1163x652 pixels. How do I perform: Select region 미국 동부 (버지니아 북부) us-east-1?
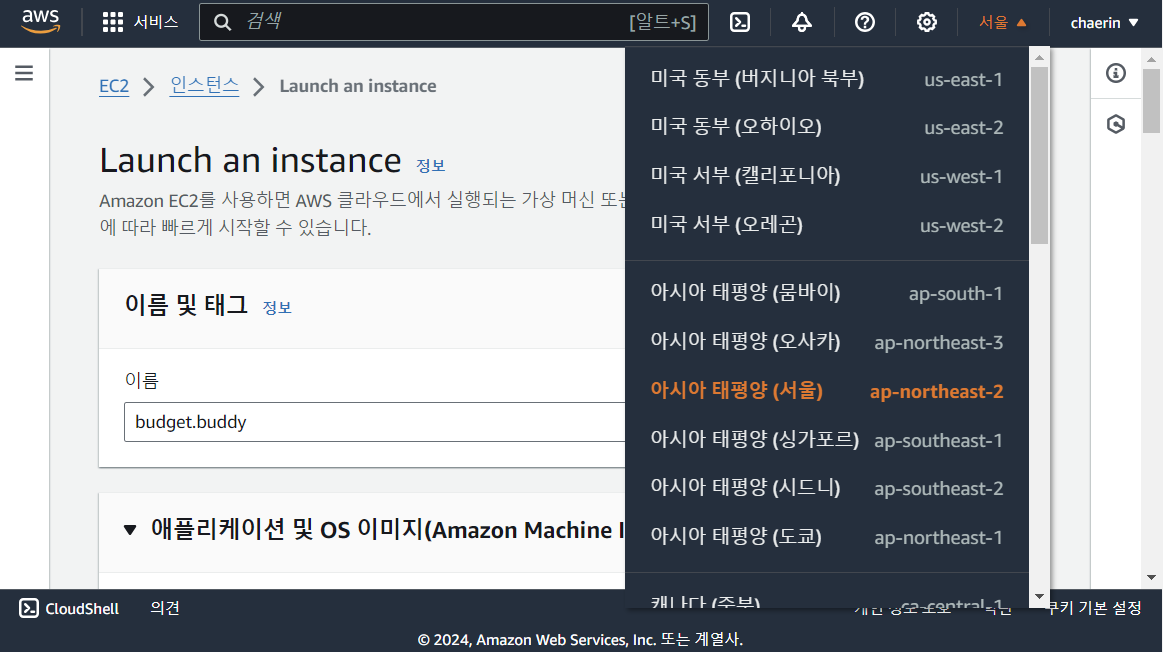826,79
